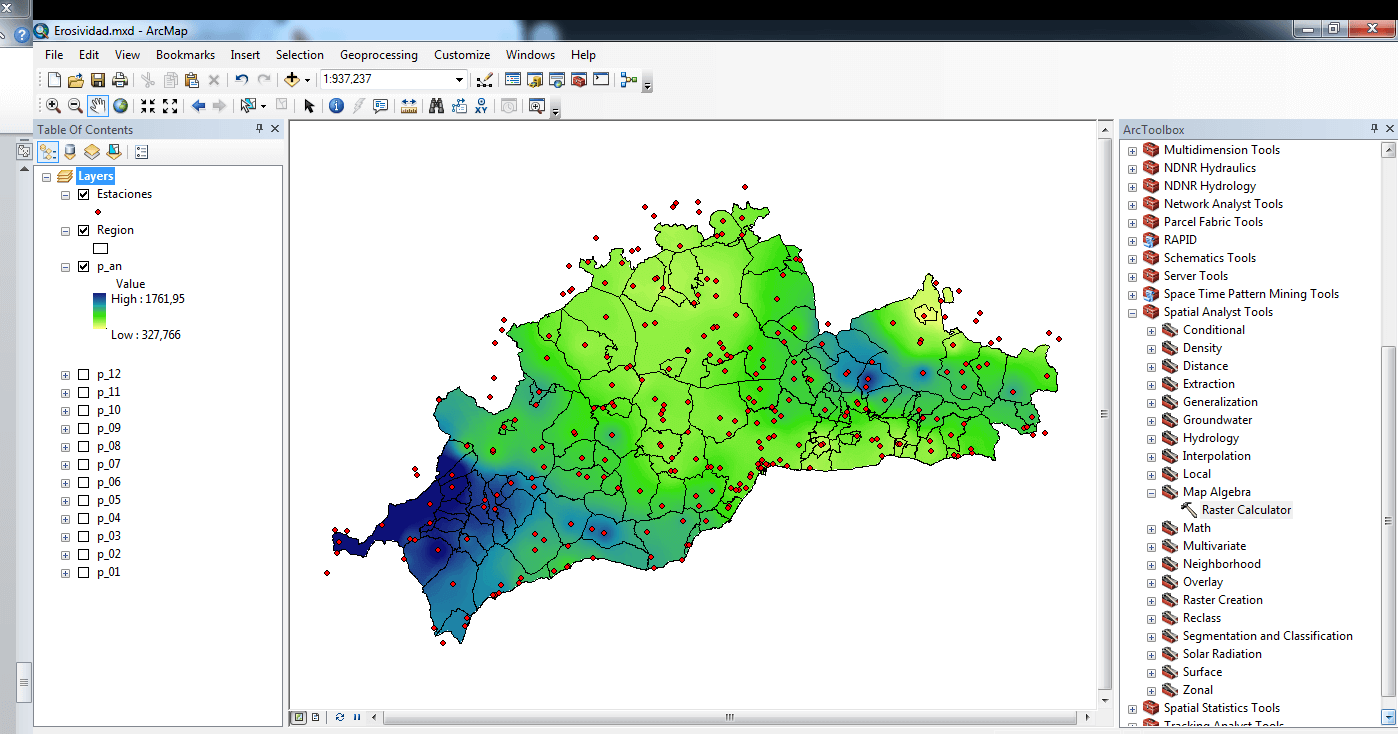Click the Full Extent globe icon
The height and width of the screenshot is (734, 1398).
click(x=121, y=105)
